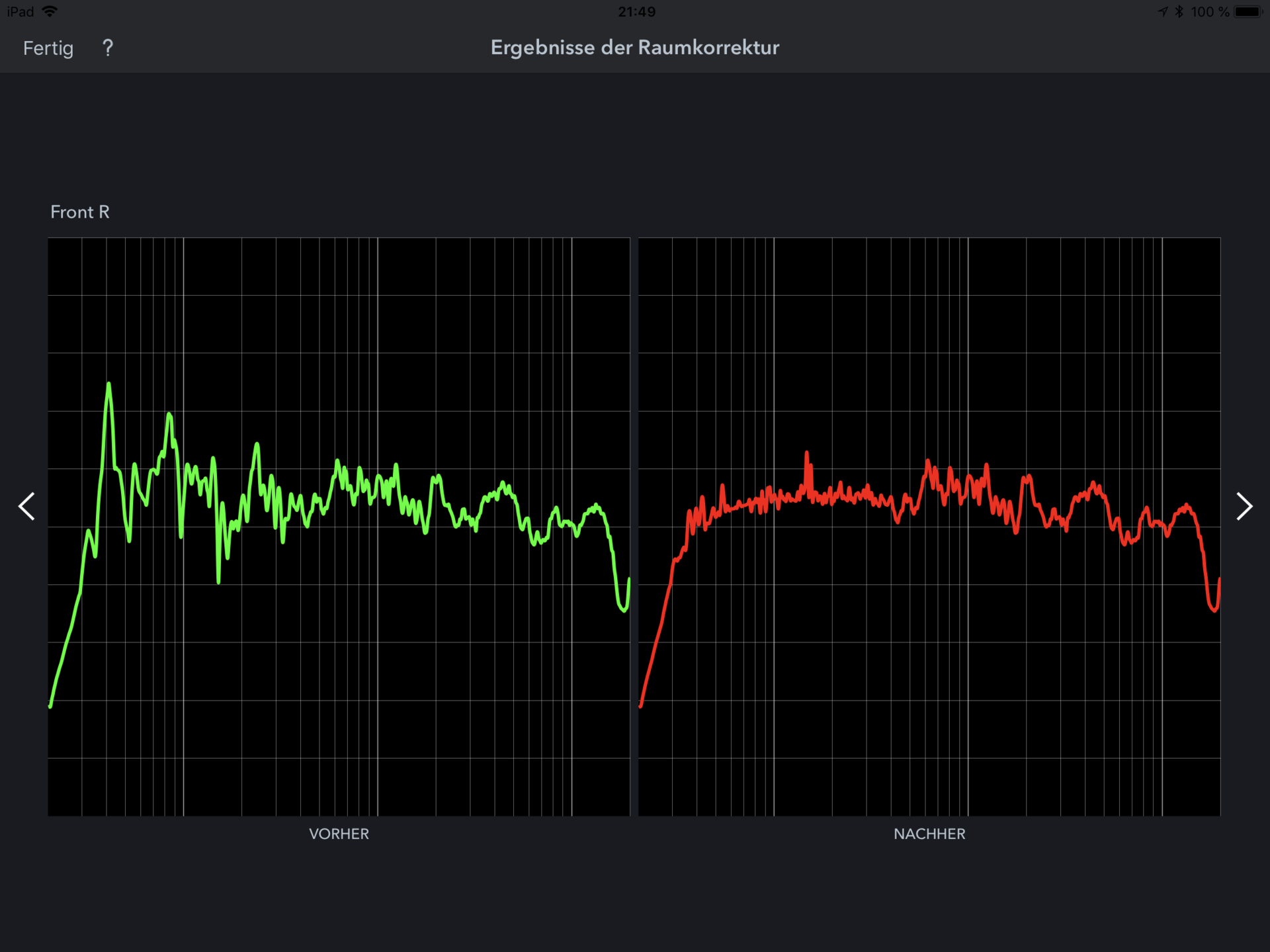This screenshot has width=1270, height=952.
Task: Tap the Fertig done button
Action: pos(48,48)
